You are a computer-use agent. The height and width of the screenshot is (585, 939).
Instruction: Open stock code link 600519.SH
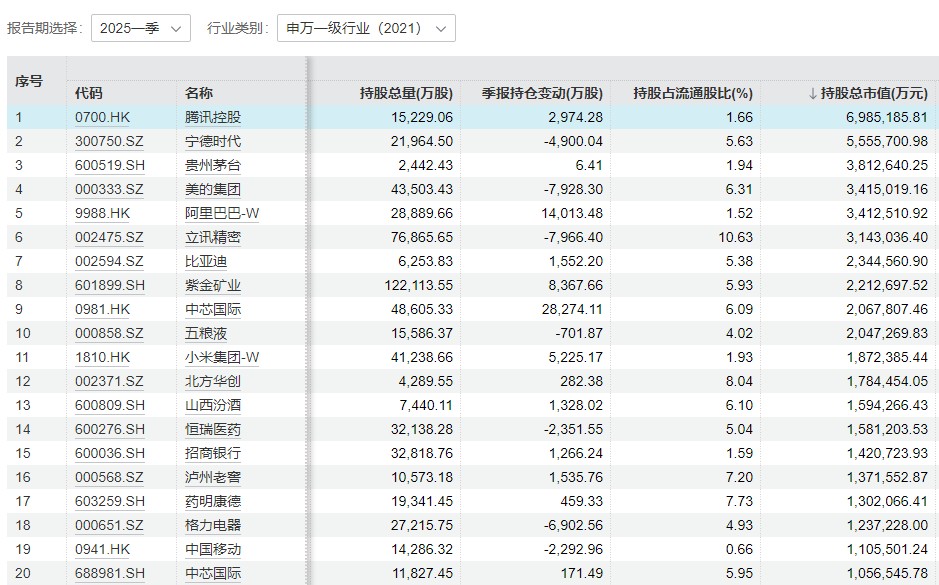pyautogui.click(x=110, y=165)
